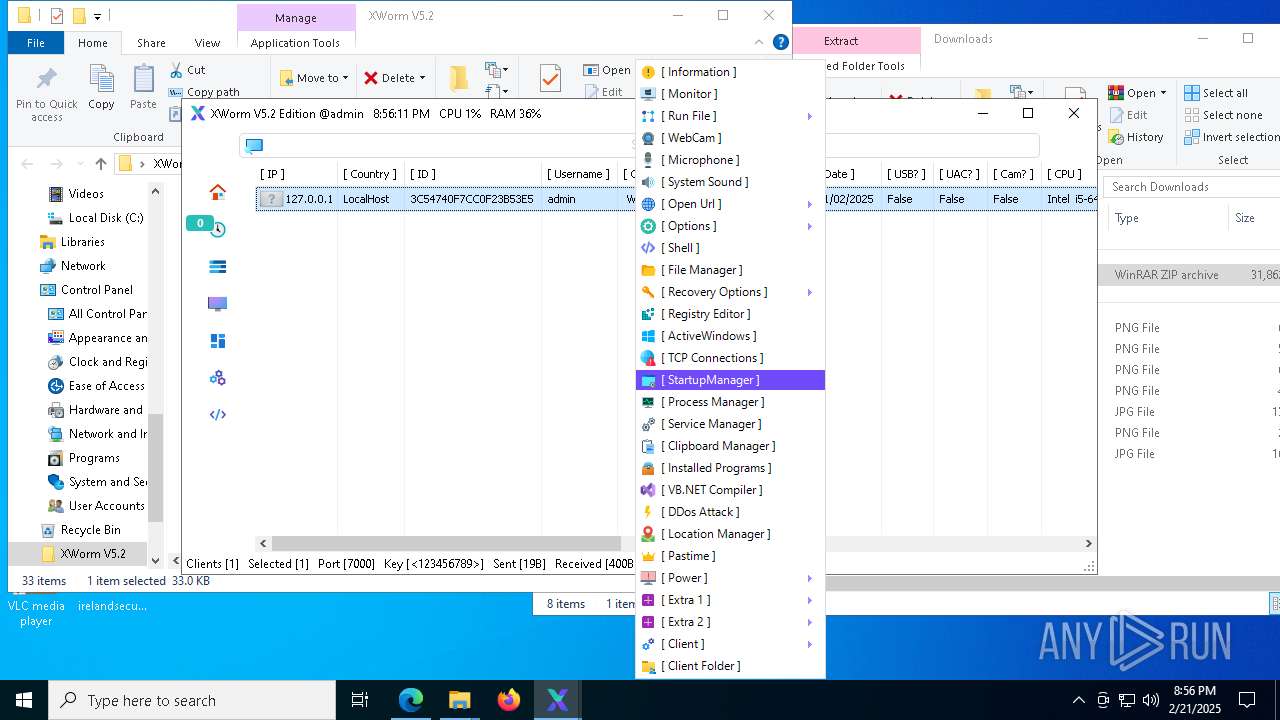Image resolution: width=1280 pixels, height=720 pixels.
Task: Click the UAC? column header
Action: pos(959,174)
